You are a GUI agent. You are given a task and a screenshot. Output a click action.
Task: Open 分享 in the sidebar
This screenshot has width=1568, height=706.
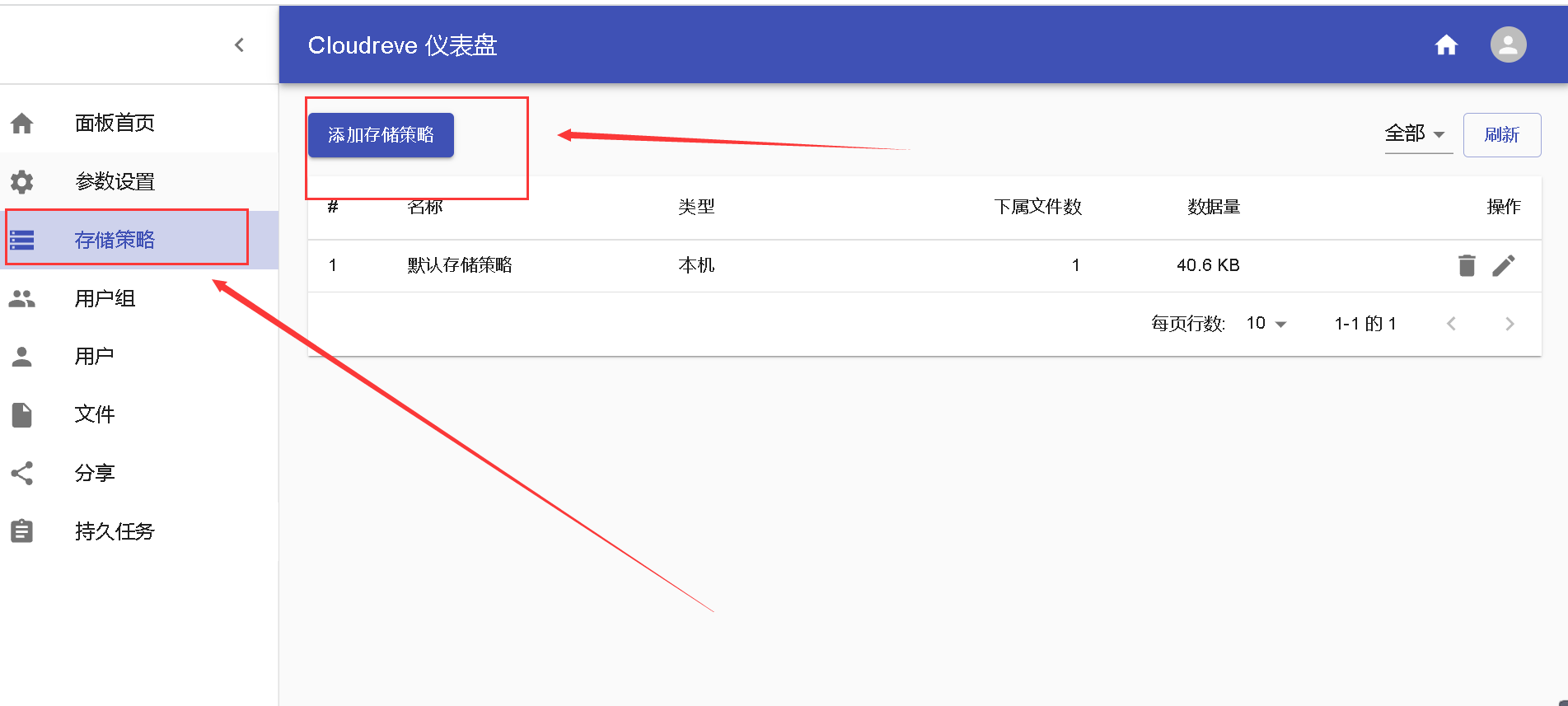139,473
